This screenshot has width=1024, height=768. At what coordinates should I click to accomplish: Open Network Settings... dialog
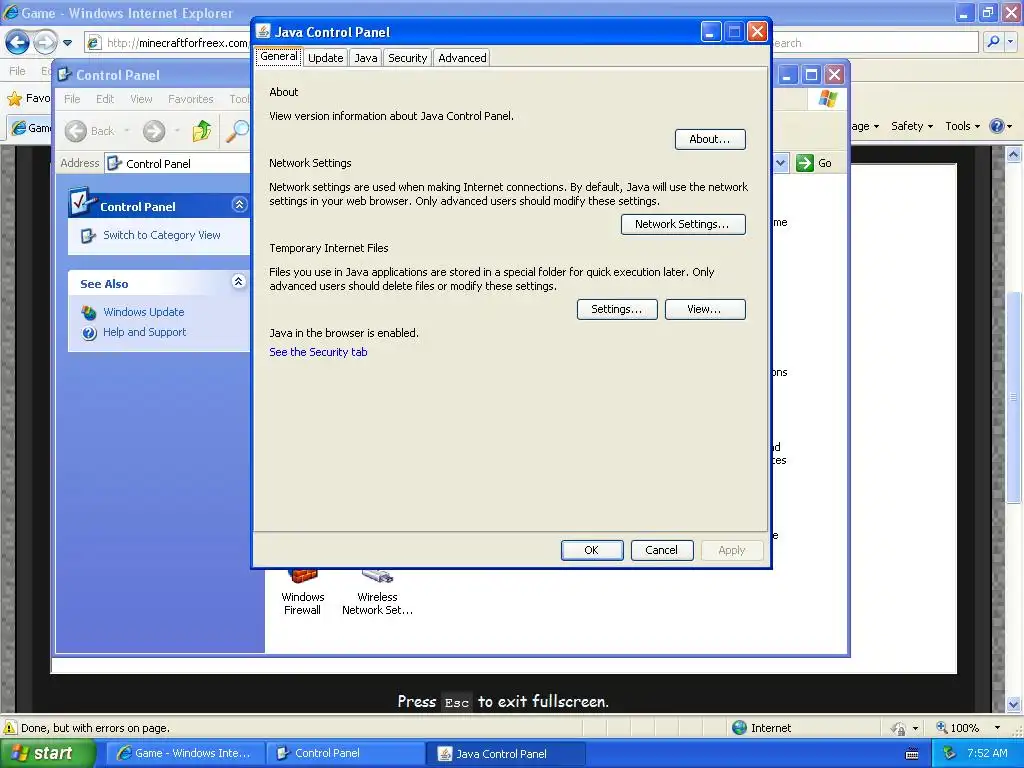683,224
